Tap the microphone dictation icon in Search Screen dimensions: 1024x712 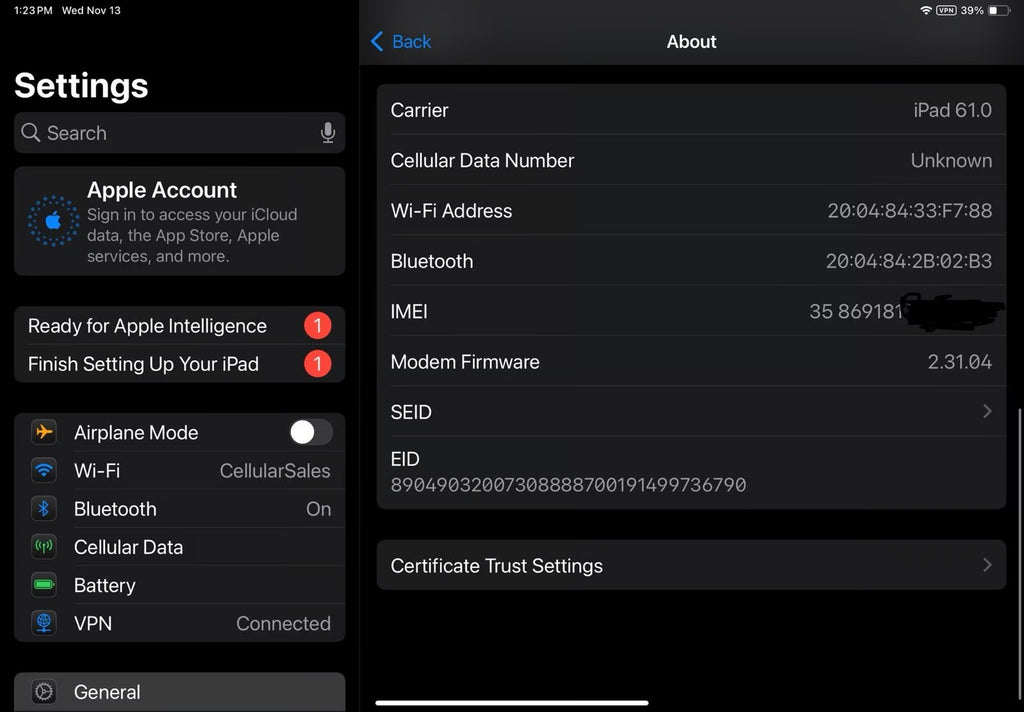[x=327, y=133]
